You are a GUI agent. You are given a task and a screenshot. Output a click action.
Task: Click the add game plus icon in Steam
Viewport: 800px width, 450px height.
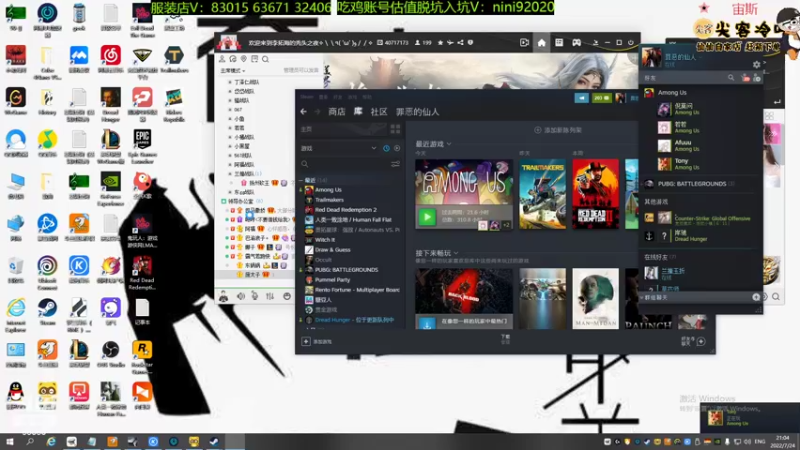pos(306,341)
